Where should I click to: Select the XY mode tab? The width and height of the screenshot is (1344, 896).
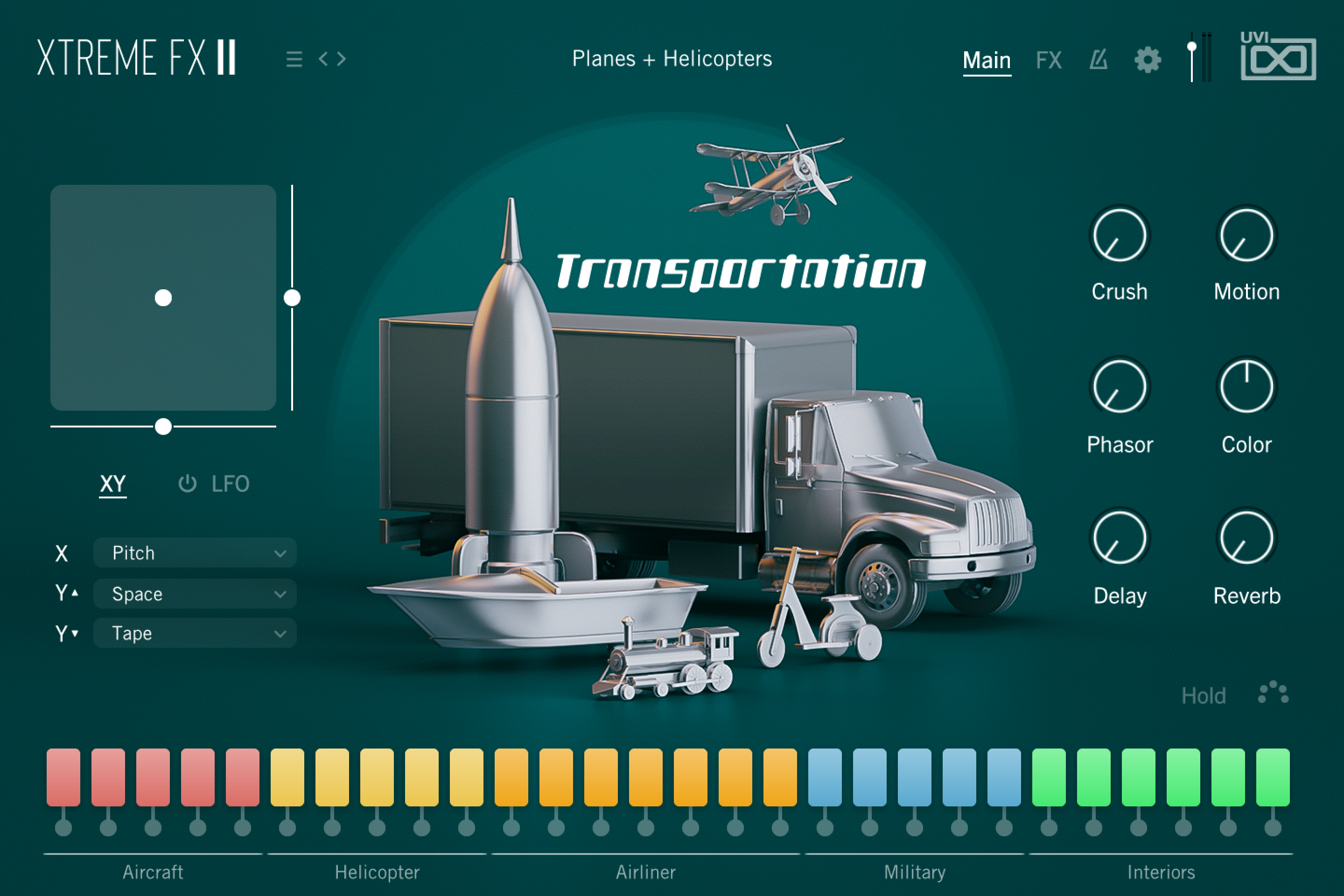[x=112, y=484]
